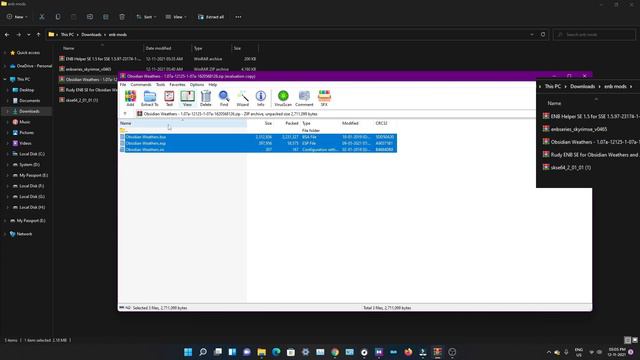The height and width of the screenshot is (360, 640).
Task: Open the Windows Start button
Action: 188,352
